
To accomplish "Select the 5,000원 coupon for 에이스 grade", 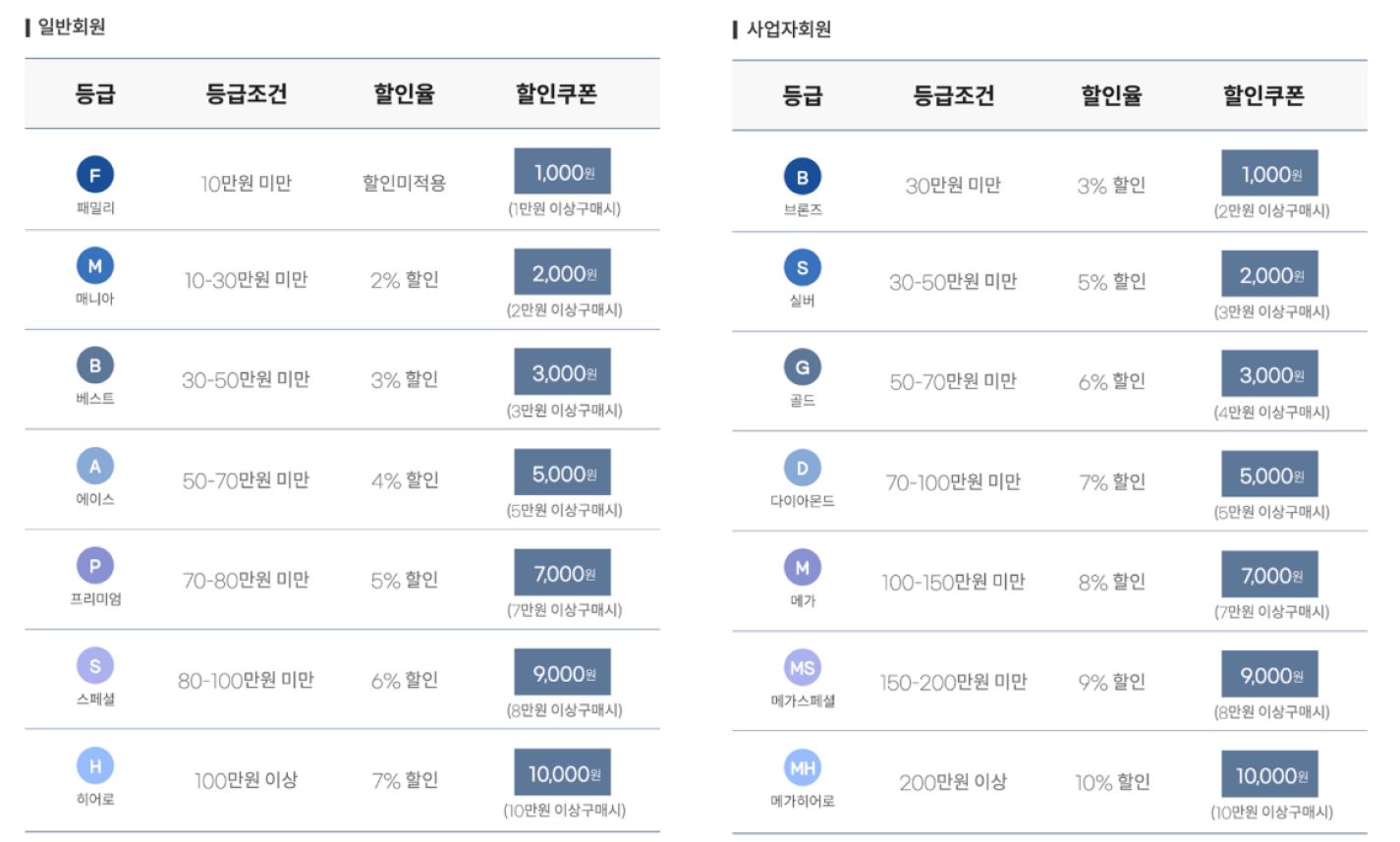I will coord(563,474).
